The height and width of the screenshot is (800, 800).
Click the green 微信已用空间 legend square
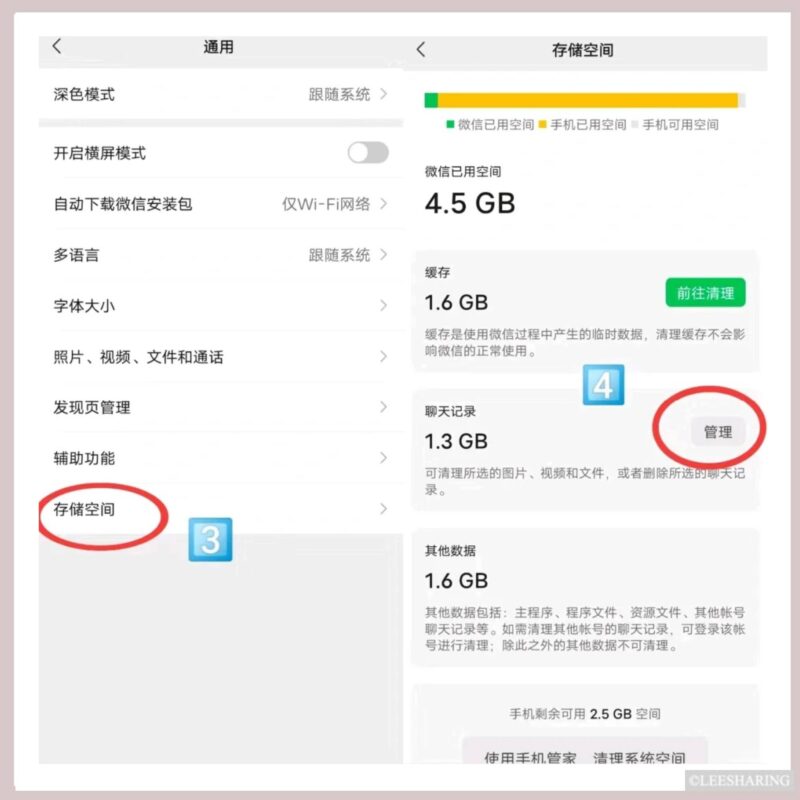(x=450, y=124)
